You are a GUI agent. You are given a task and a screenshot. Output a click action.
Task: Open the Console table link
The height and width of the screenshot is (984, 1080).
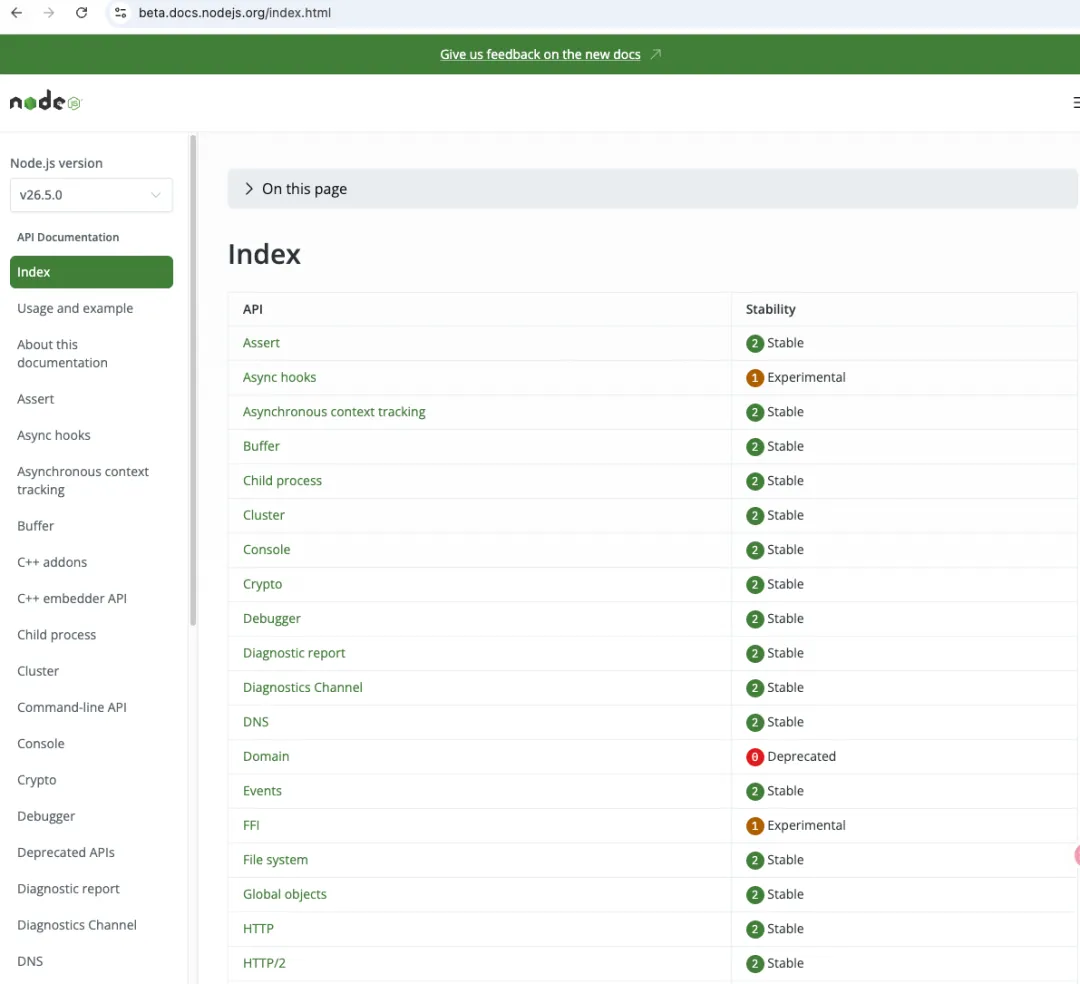point(266,549)
